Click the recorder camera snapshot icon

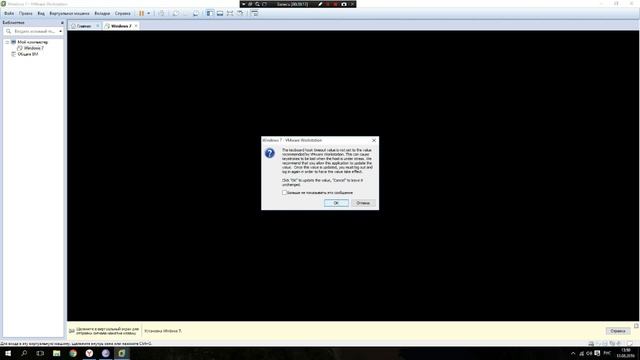[x=344, y=4]
